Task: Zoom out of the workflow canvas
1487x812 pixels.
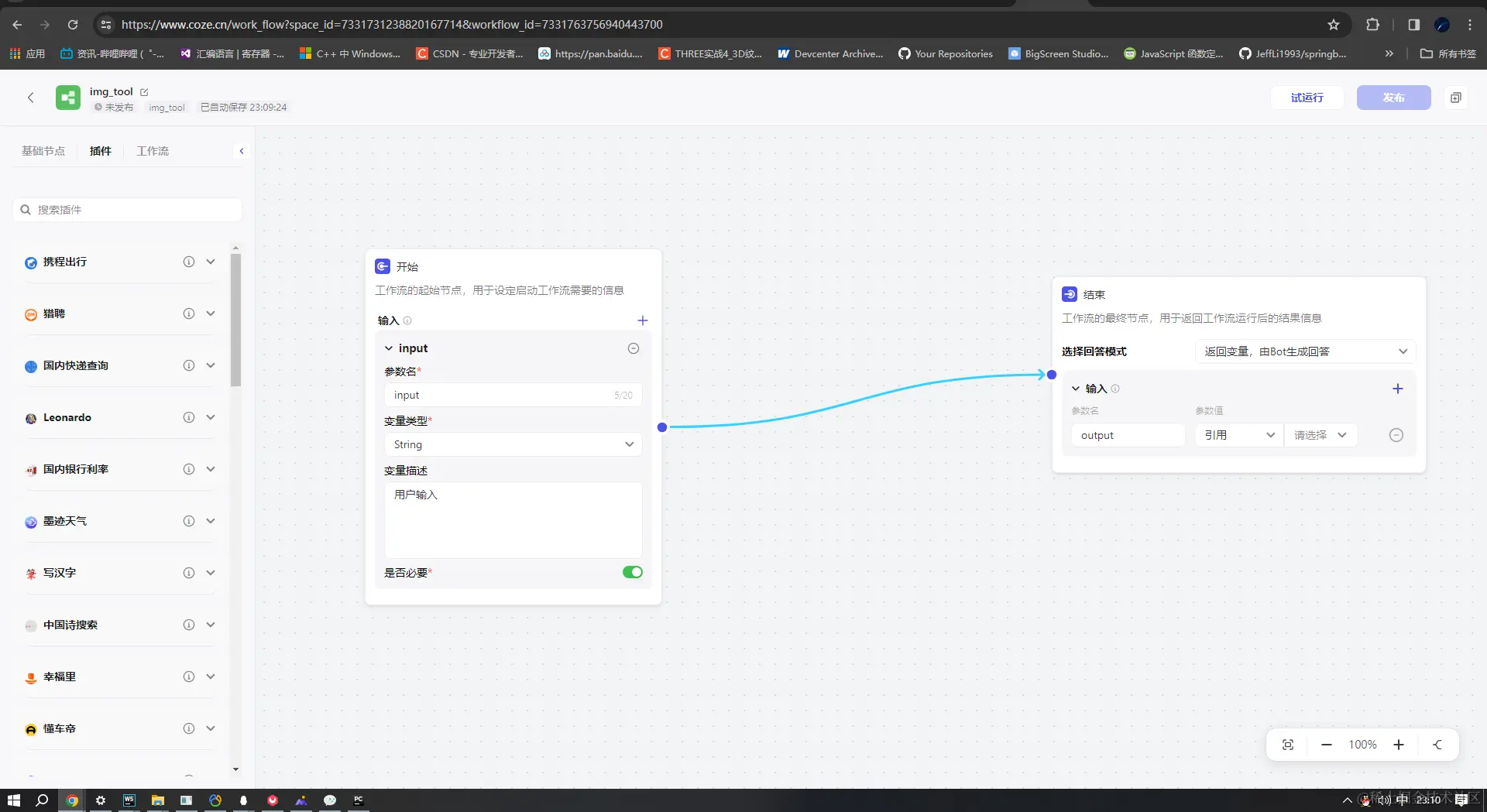Action: (1327, 745)
